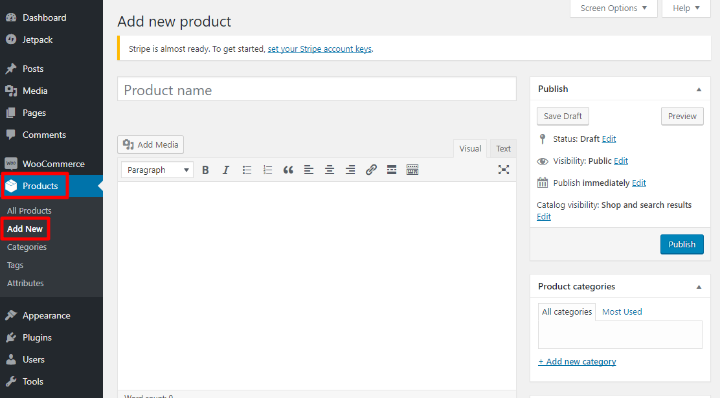Toggle distraction-free fullscreen editor mode
Image resolution: width=720 pixels, height=398 pixels.
(x=504, y=170)
